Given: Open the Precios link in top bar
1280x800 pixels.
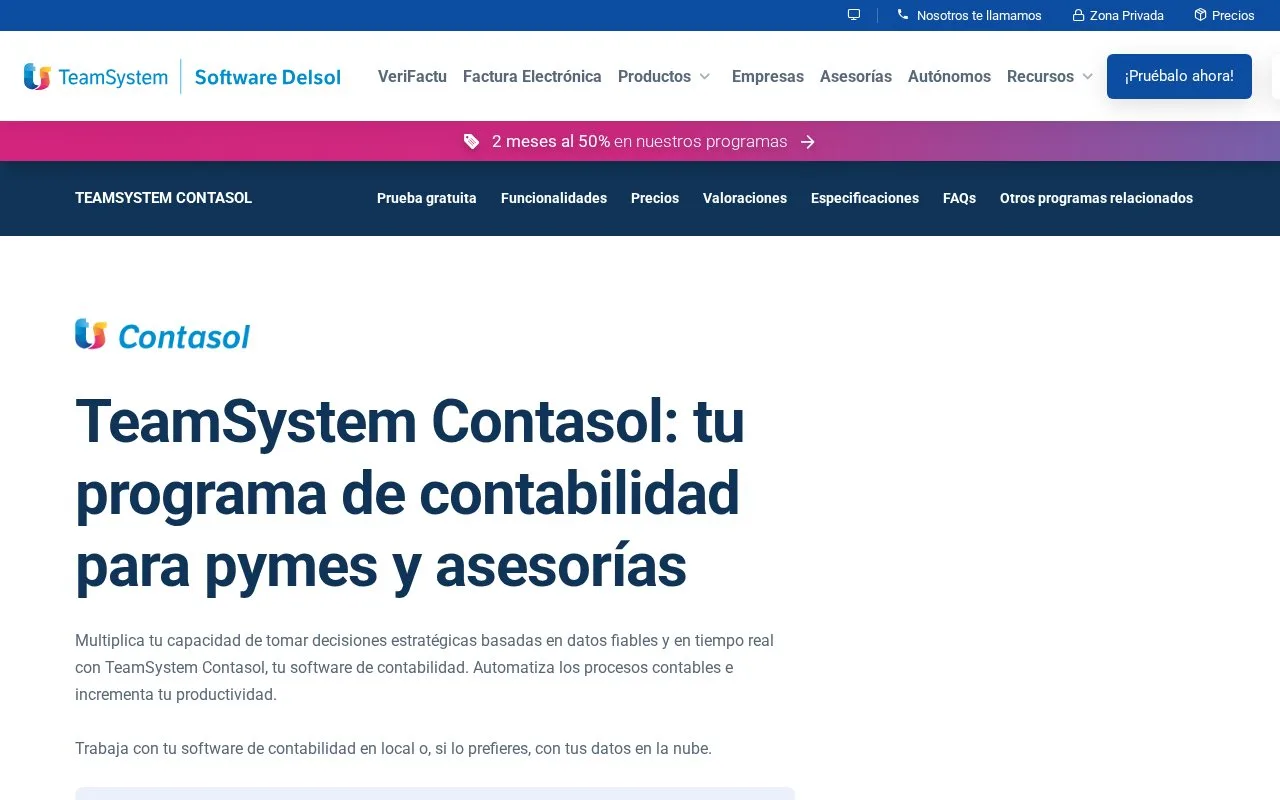Looking at the screenshot, I should (1233, 15).
